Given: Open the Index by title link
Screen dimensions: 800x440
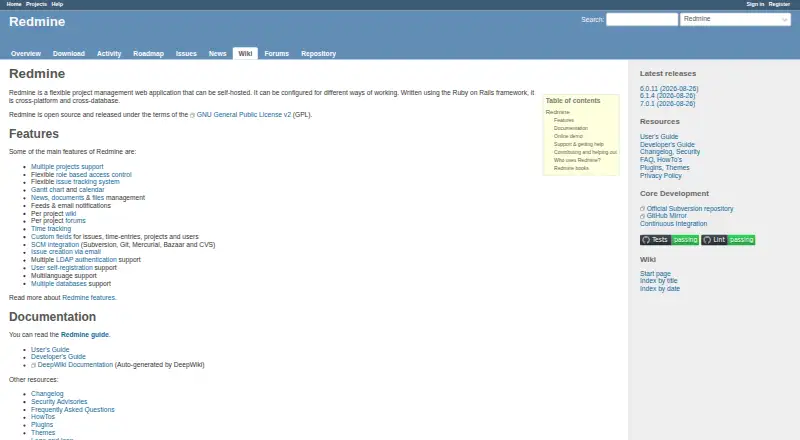Looking at the screenshot, I should [659, 281].
